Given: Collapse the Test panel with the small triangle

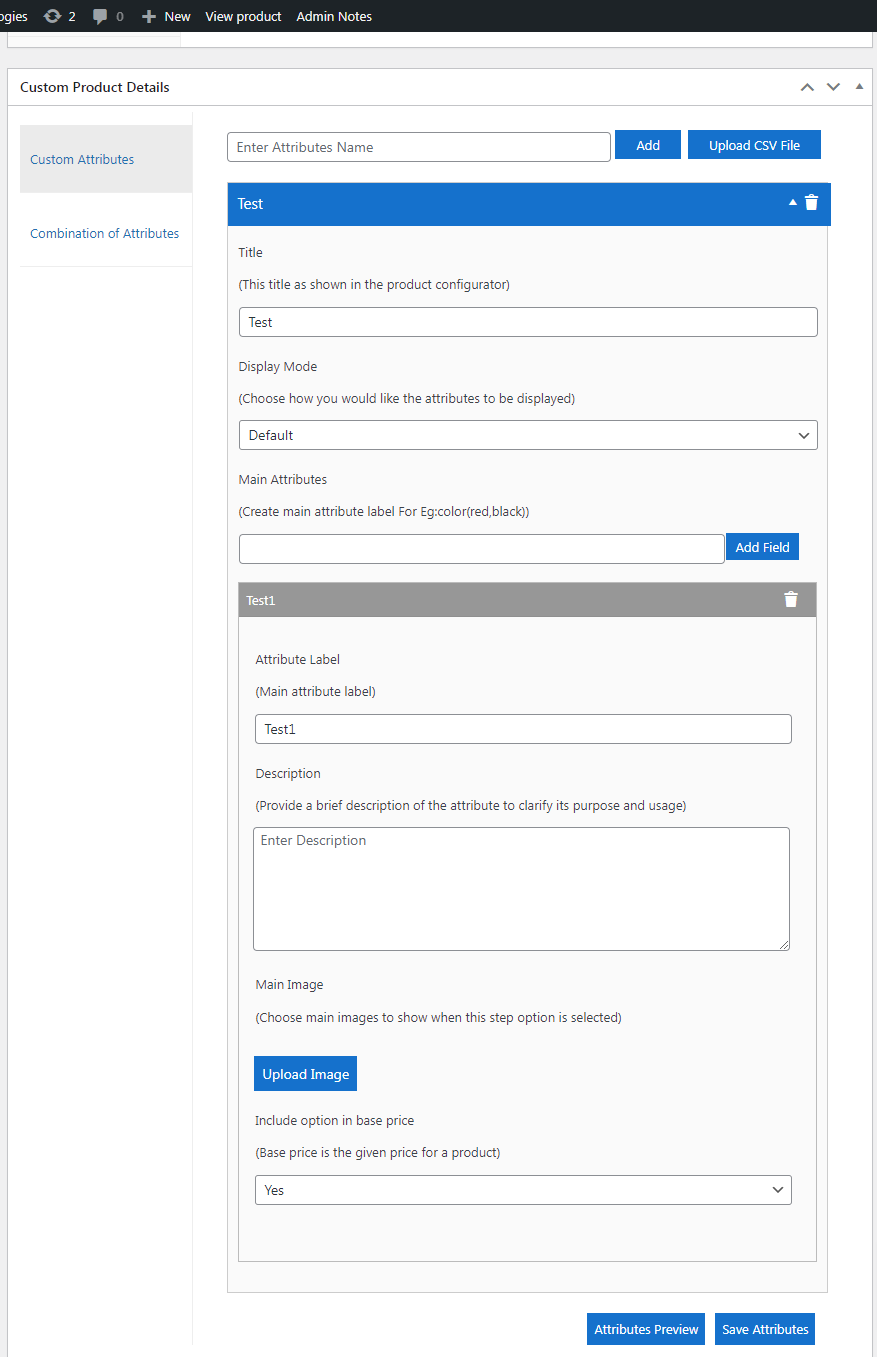Looking at the screenshot, I should [x=793, y=202].
